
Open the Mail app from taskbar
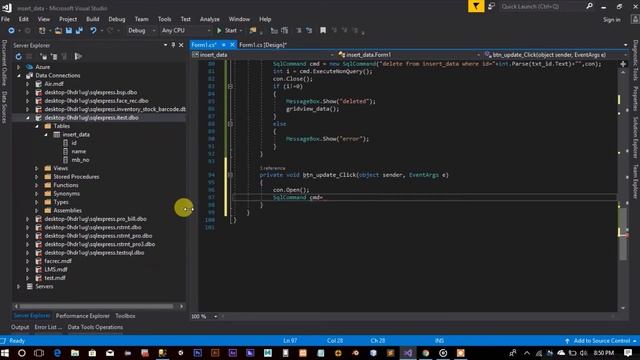coord(110,353)
